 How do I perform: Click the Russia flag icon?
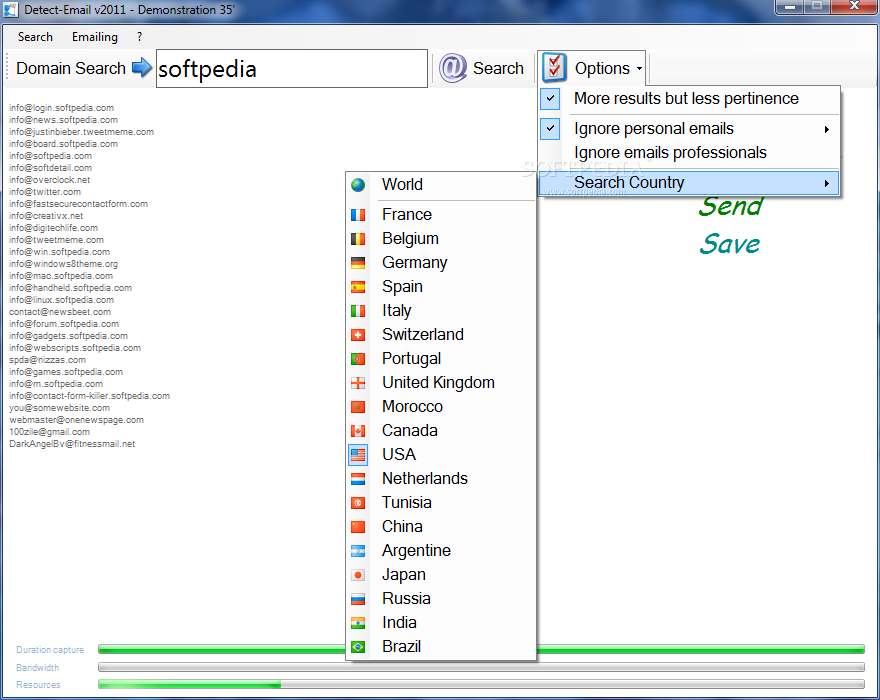tap(358, 599)
